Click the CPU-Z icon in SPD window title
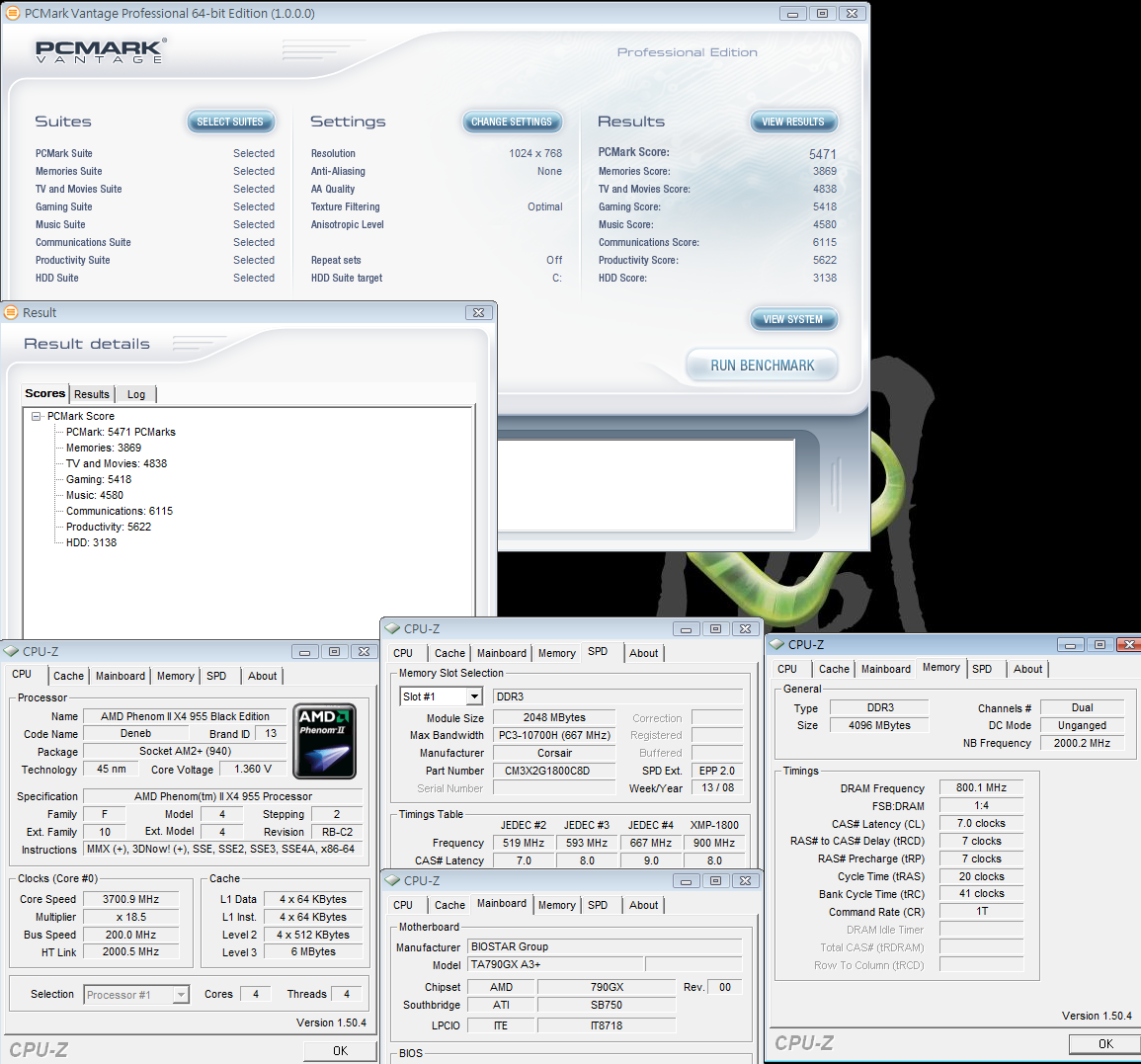1141x1064 pixels. 393,628
